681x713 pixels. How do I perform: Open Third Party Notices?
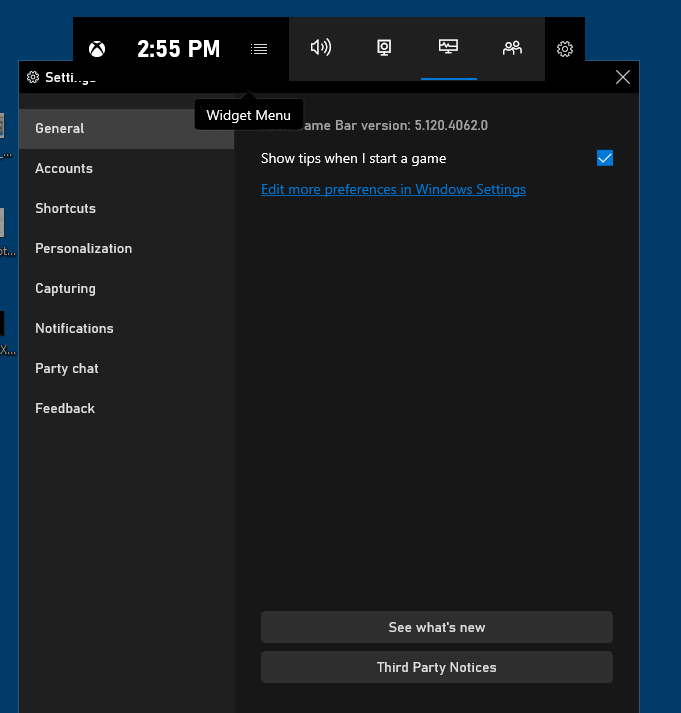click(x=436, y=667)
